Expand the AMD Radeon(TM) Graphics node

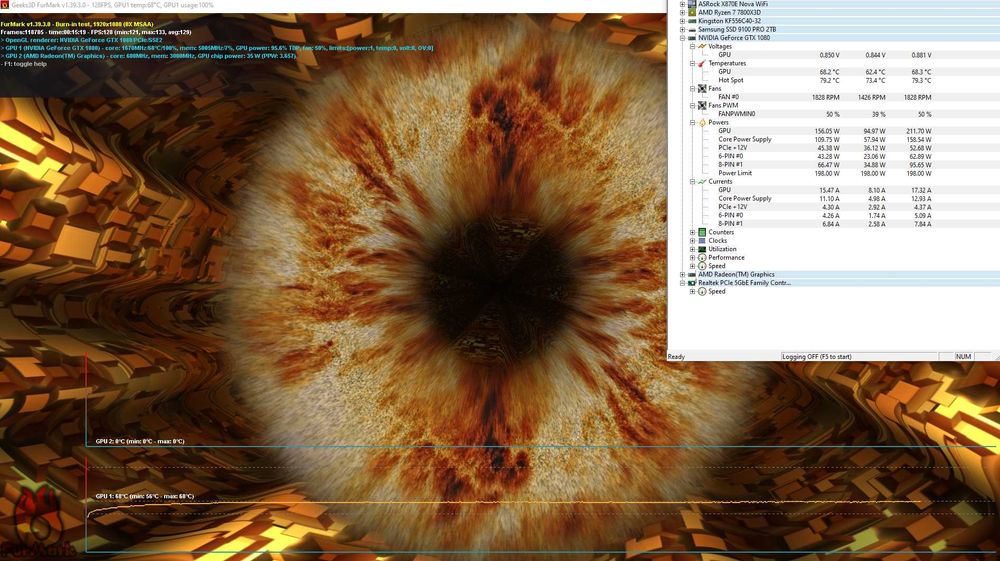682,275
